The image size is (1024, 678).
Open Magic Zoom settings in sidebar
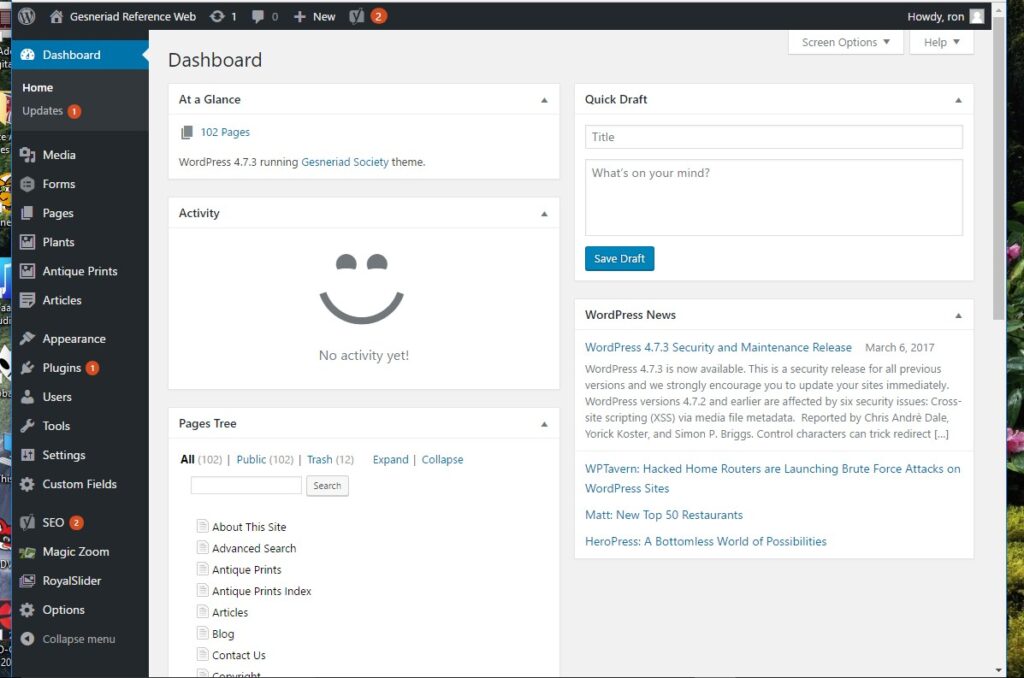[75, 552]
